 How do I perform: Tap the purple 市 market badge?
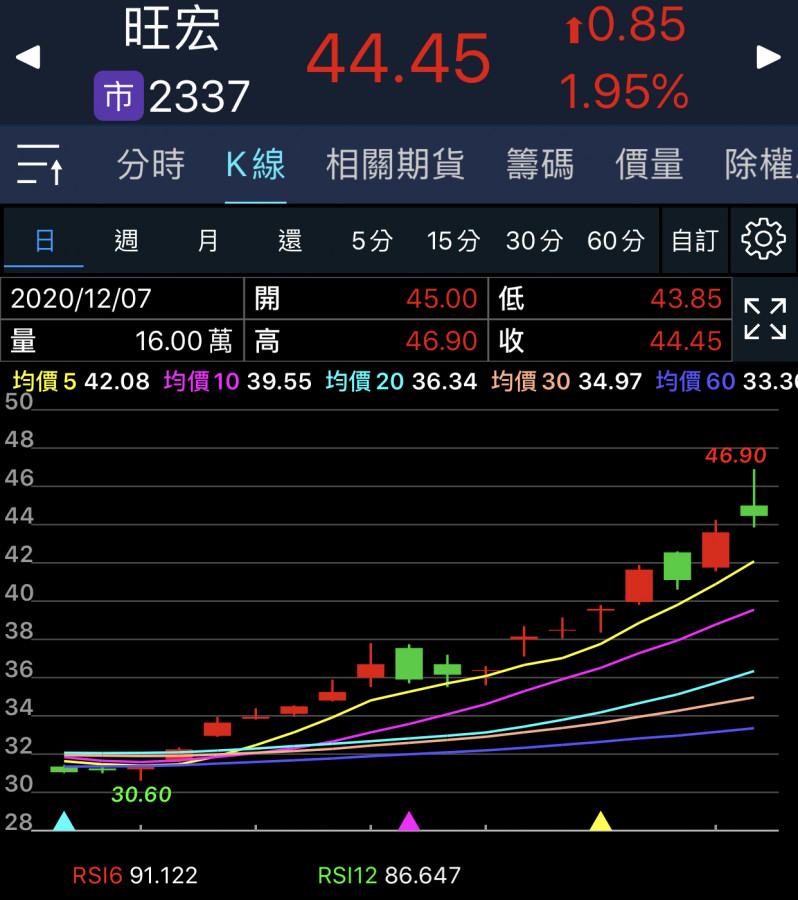[118, 97]
